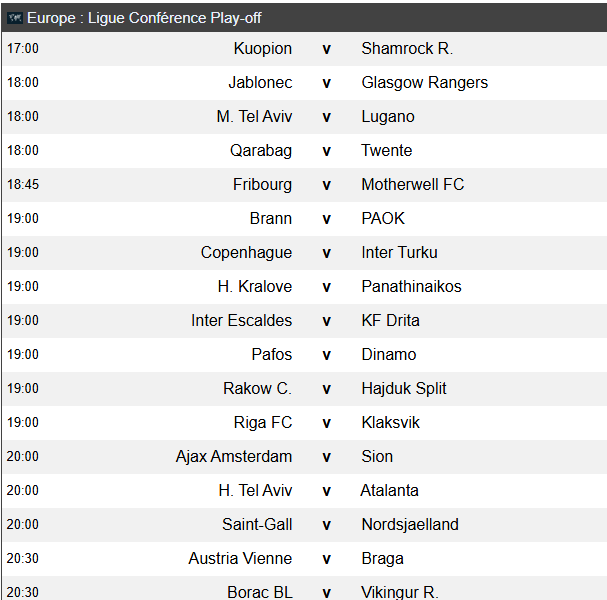Click the Riga FC v Klaksvik separator

pos(326,423)
